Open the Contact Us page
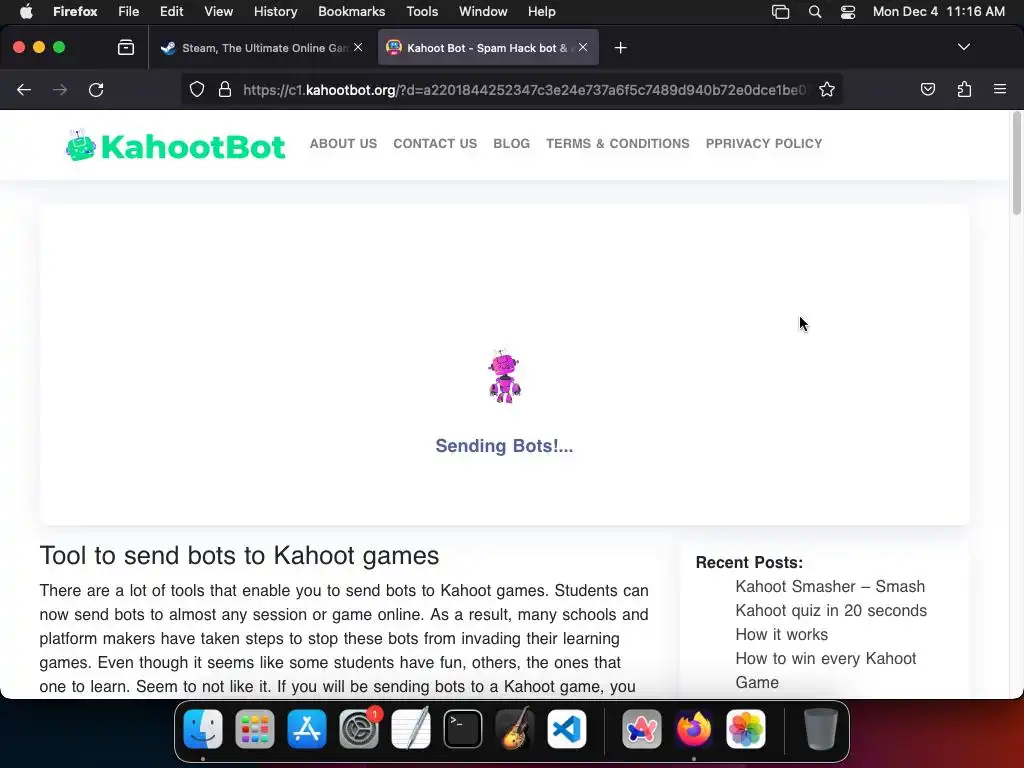Image resolution: width=1024 pixels, height=768 pixels. click(435, 144)
